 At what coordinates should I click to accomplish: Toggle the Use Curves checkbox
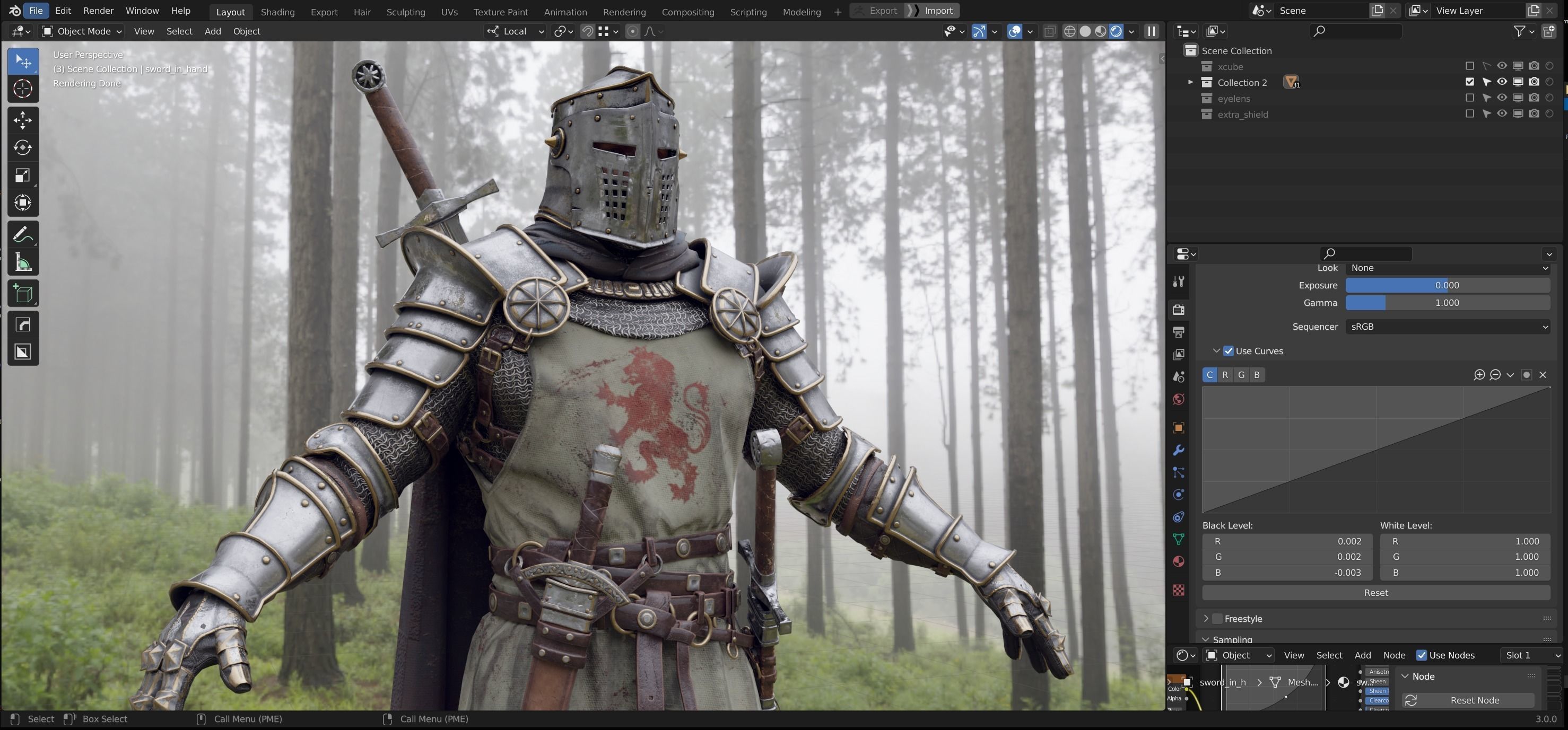(1229, 351)
